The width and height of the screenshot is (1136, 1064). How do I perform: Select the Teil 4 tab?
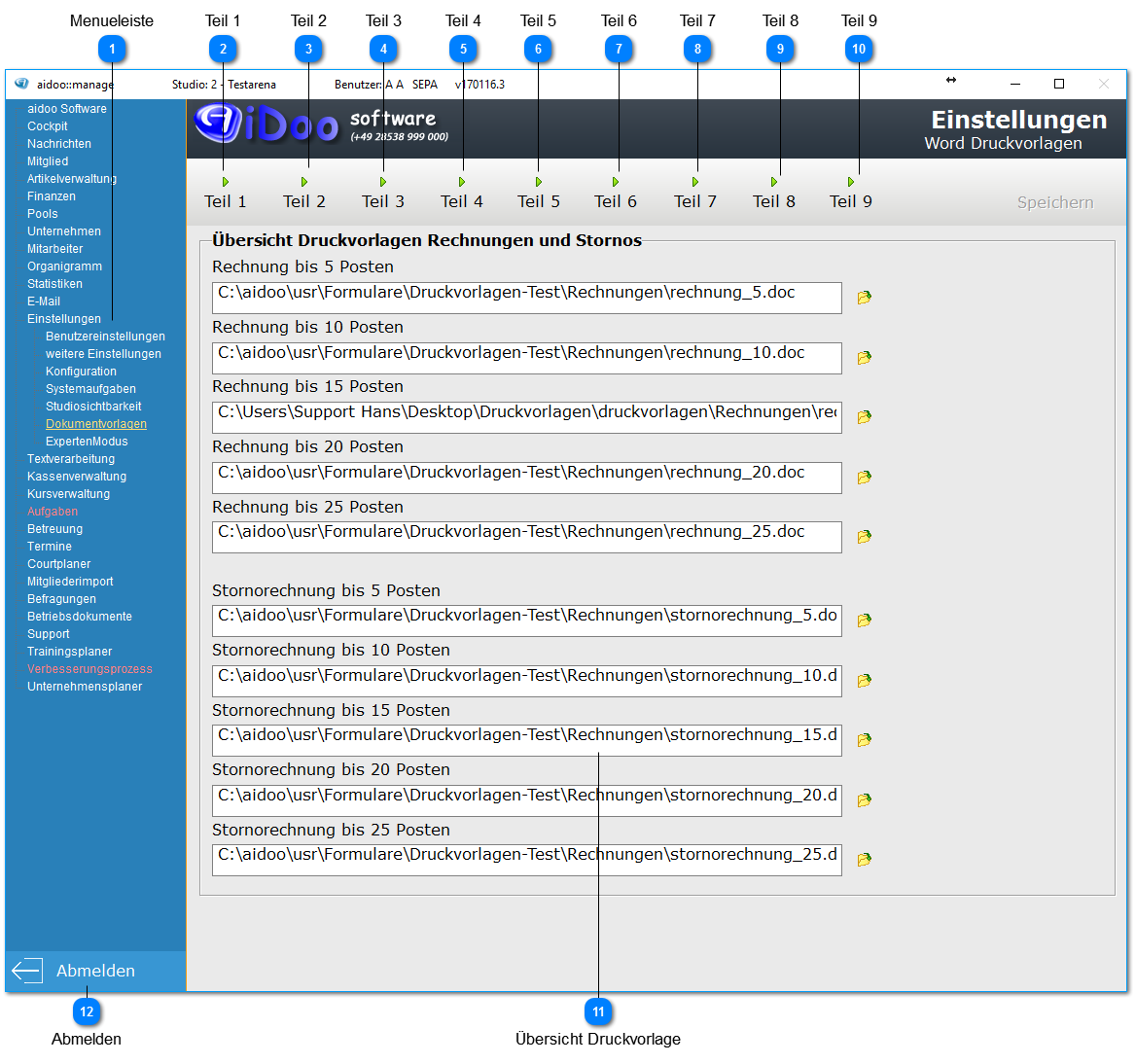click(461, 195)
